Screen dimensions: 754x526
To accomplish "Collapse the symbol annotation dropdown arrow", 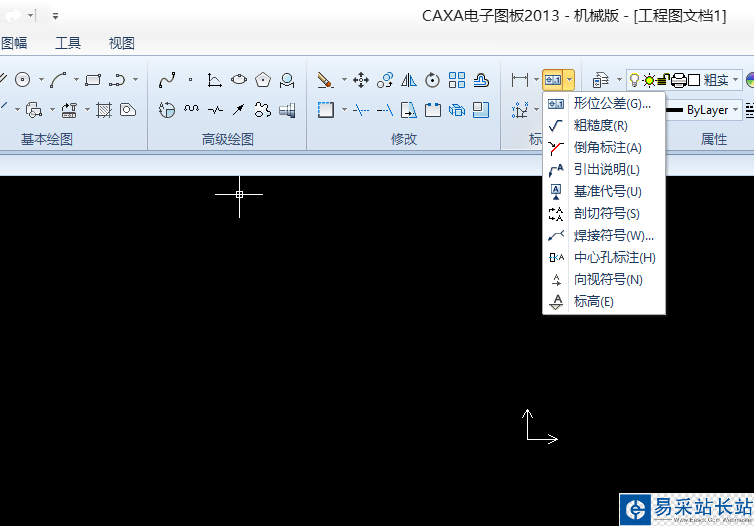I will tap(569, 80).
